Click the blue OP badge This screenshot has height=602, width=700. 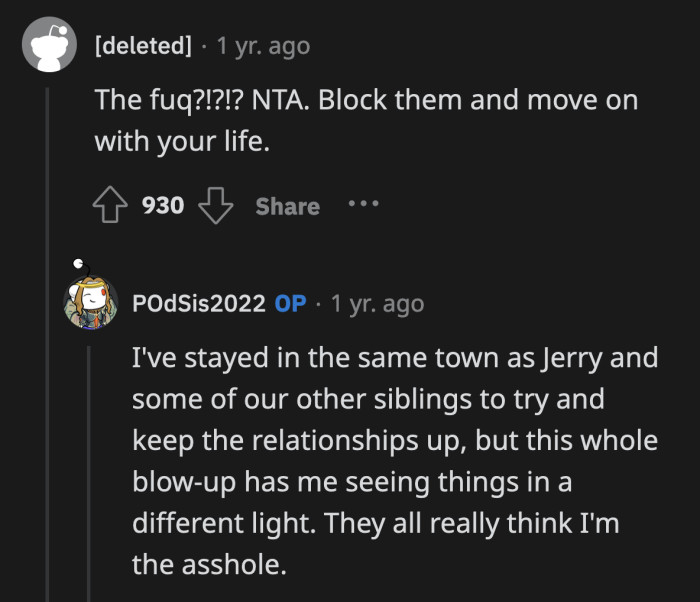291,304
